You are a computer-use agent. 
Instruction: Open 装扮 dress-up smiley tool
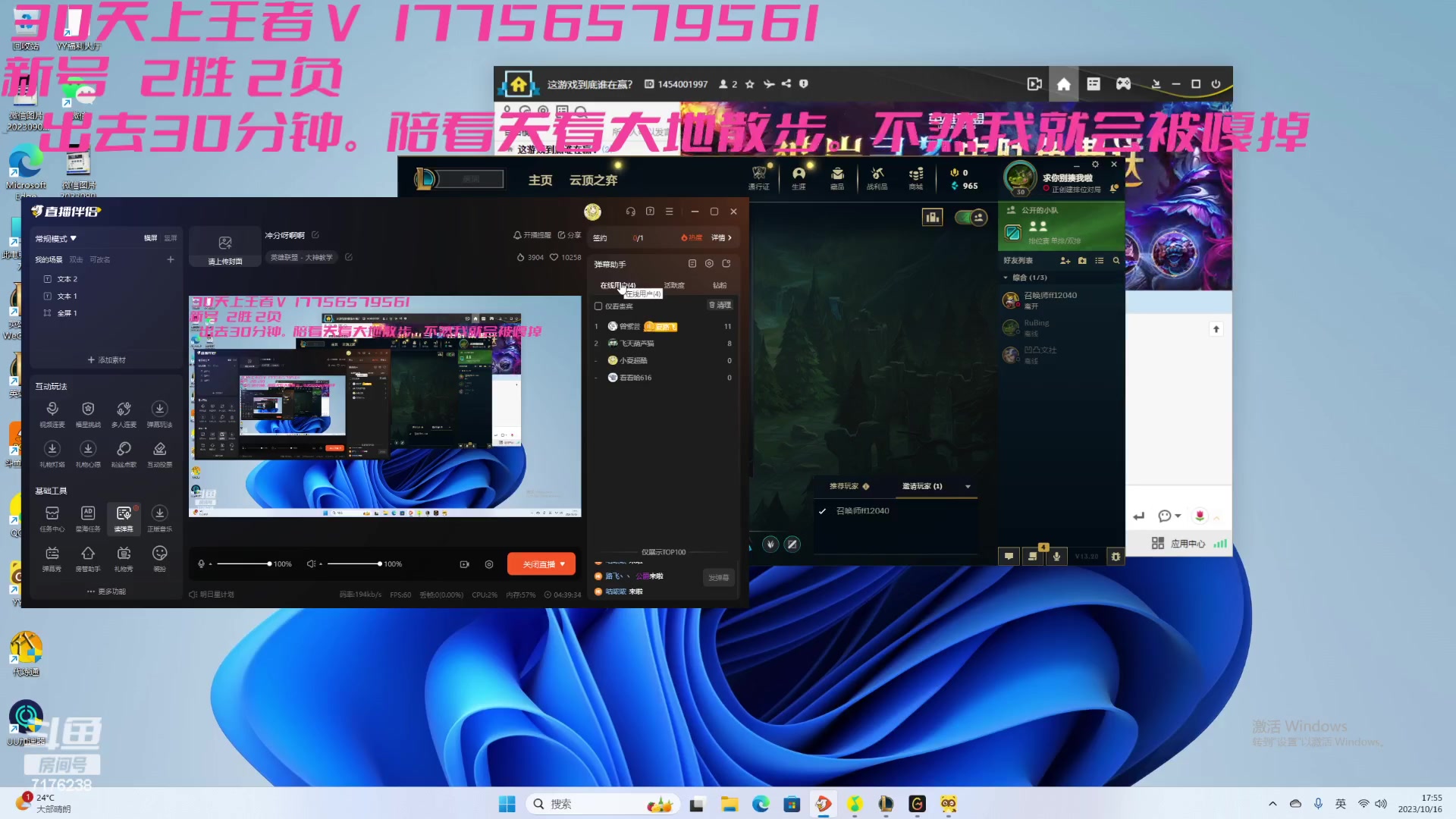[159, 559]
